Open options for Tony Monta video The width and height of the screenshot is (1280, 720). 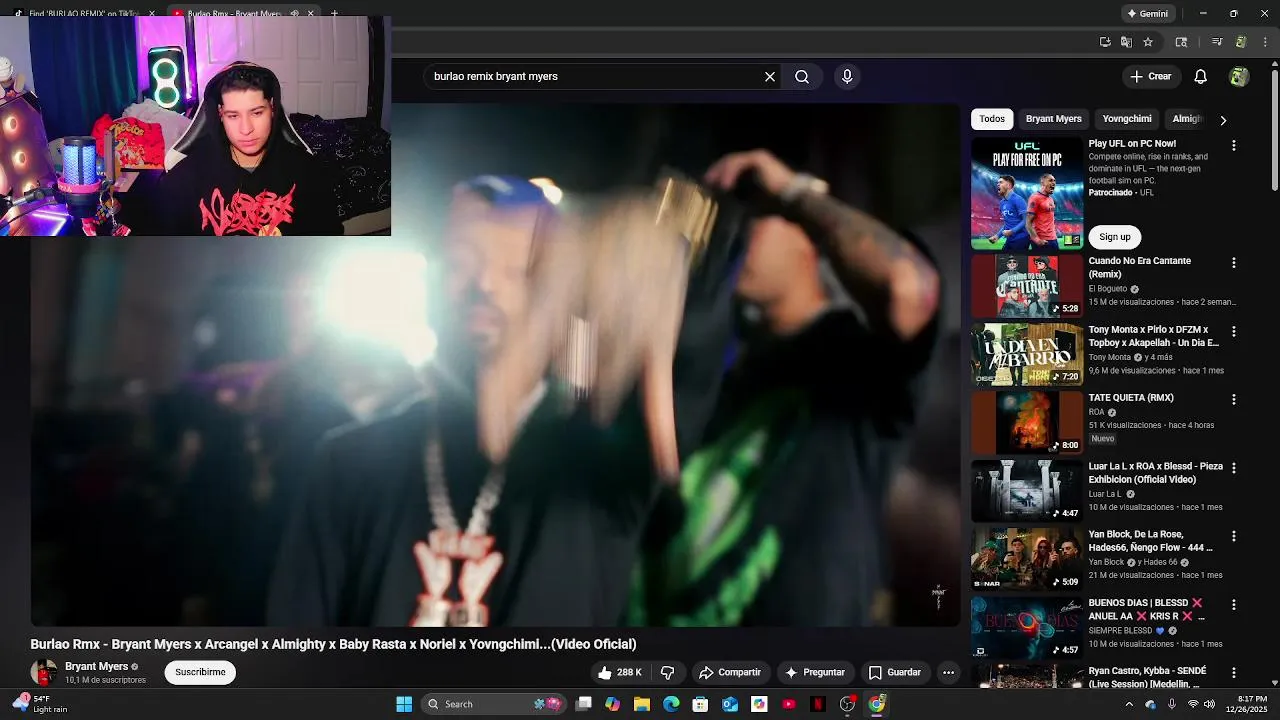[1234, 331]
